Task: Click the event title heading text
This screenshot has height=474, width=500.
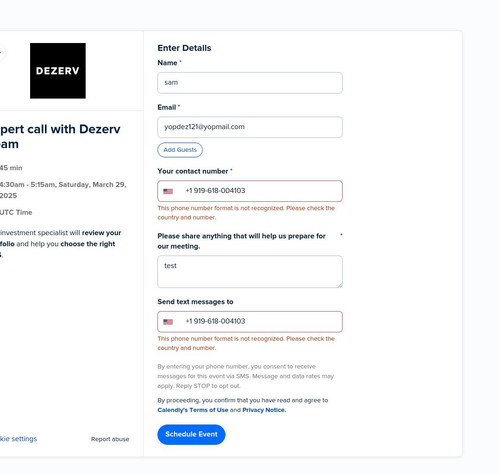Action: 60,136
